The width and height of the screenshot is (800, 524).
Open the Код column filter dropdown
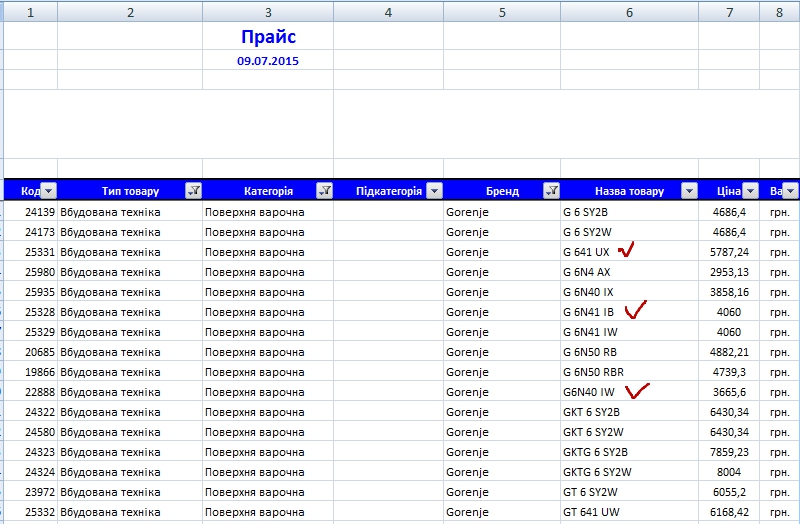point(48,191)
